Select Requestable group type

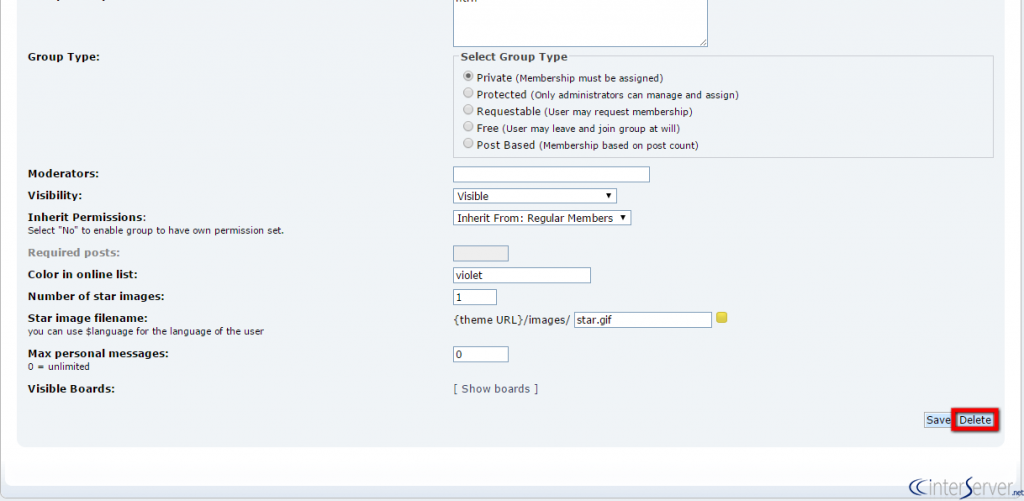(468, 110)
